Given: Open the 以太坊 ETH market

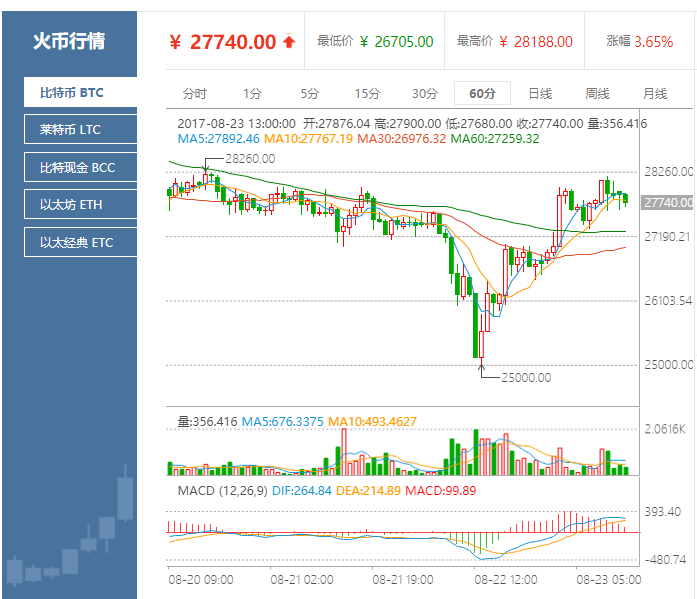Looking at the screenshot, I should (x=80, y=204).
